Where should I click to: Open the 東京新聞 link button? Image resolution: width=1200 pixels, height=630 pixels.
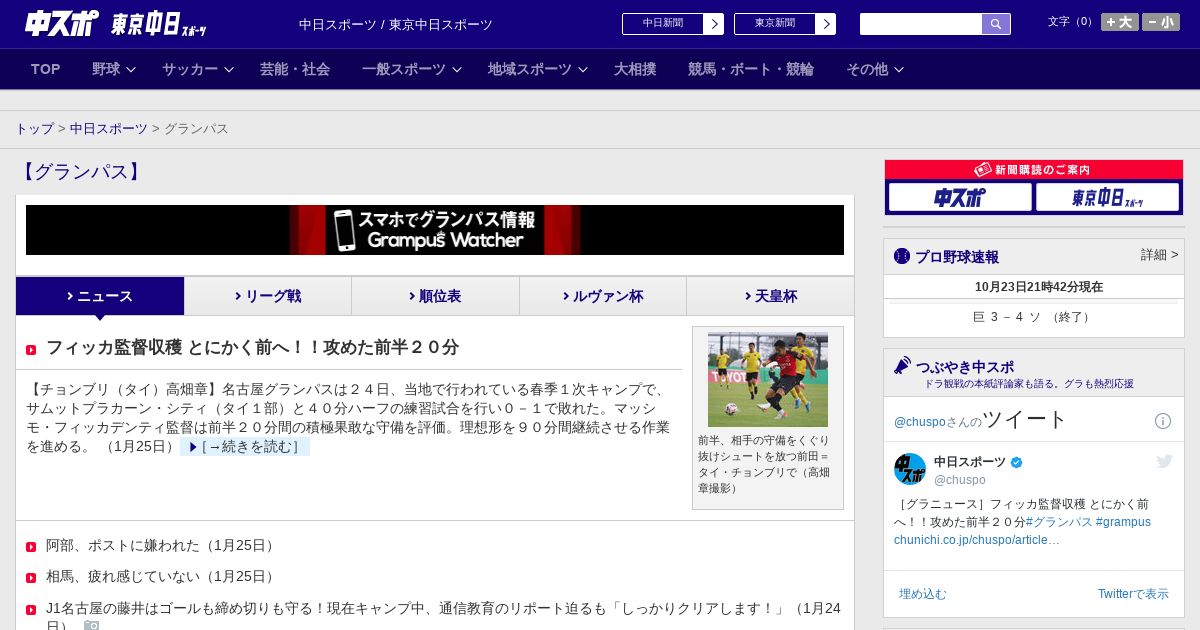coord(775,24)
